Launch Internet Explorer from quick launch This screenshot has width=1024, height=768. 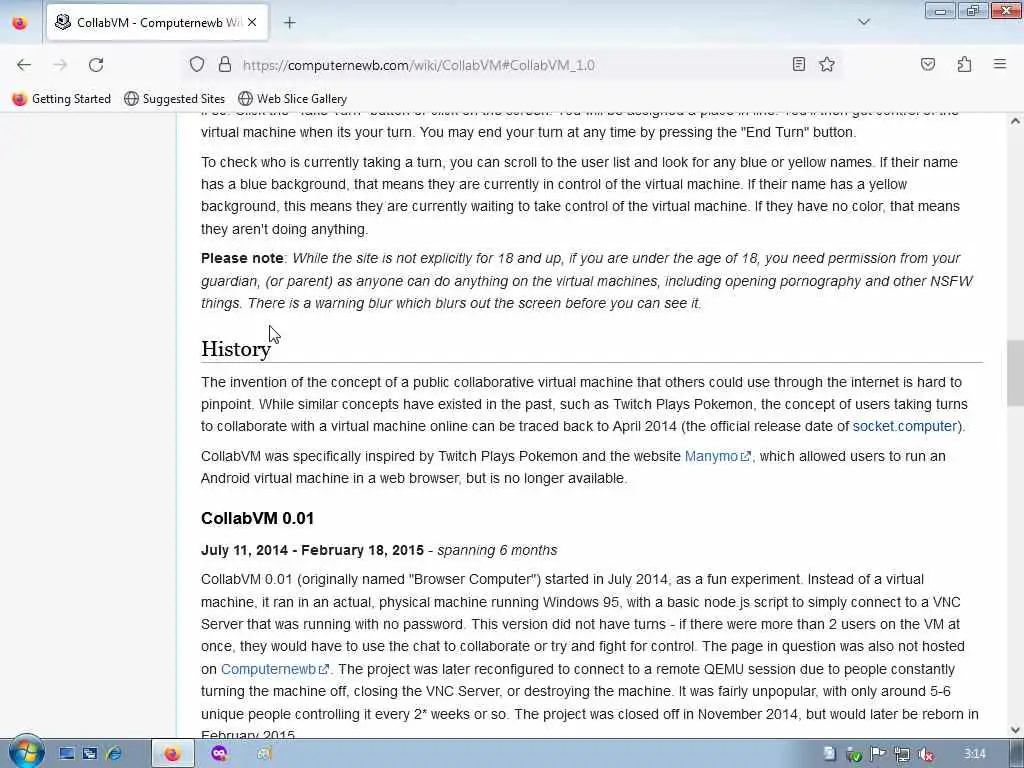[x=114, y=754]
